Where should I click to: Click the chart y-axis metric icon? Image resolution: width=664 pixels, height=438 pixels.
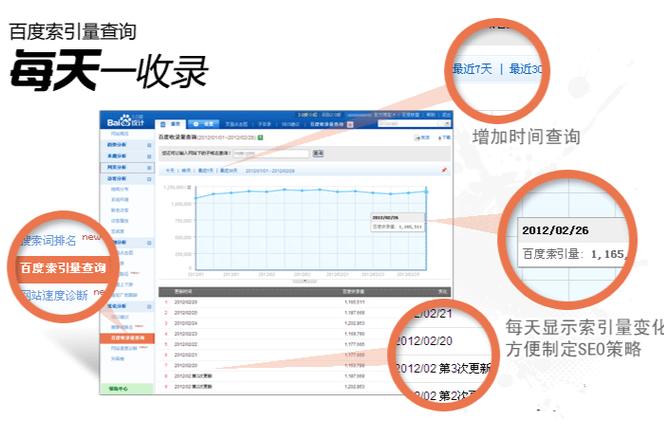(189, 187)
